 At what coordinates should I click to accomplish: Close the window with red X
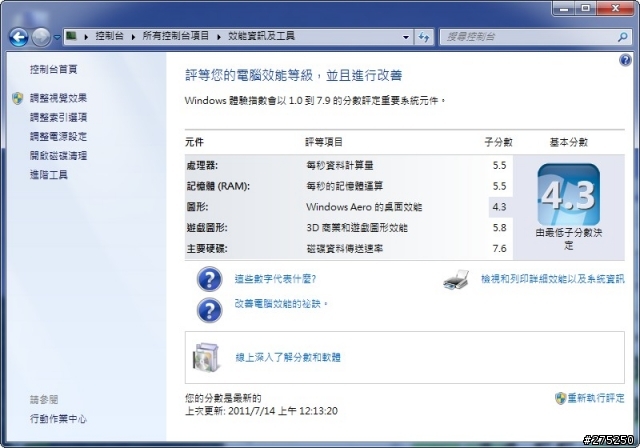615,8
